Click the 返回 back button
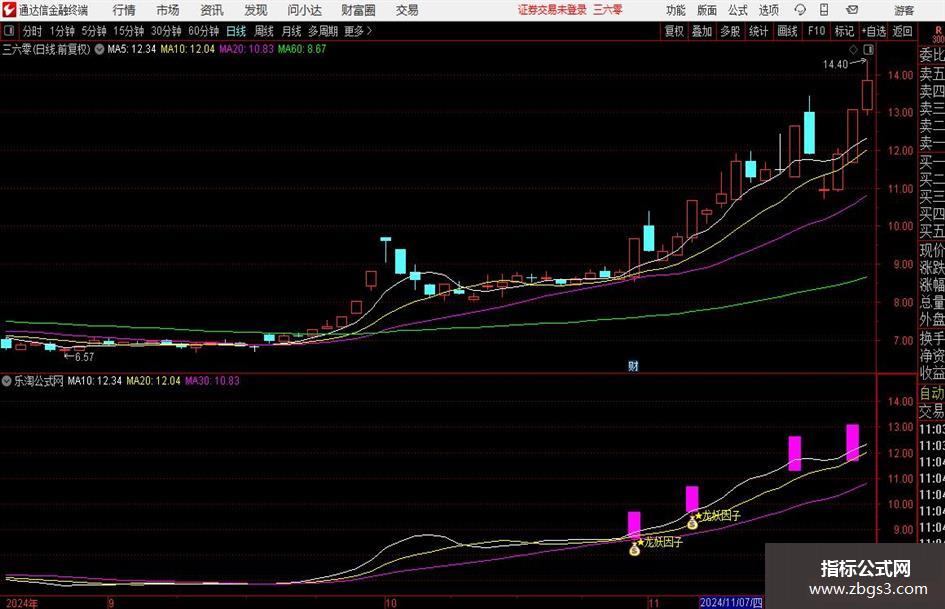This screenshot has width=945, height=609. (902, 31)
